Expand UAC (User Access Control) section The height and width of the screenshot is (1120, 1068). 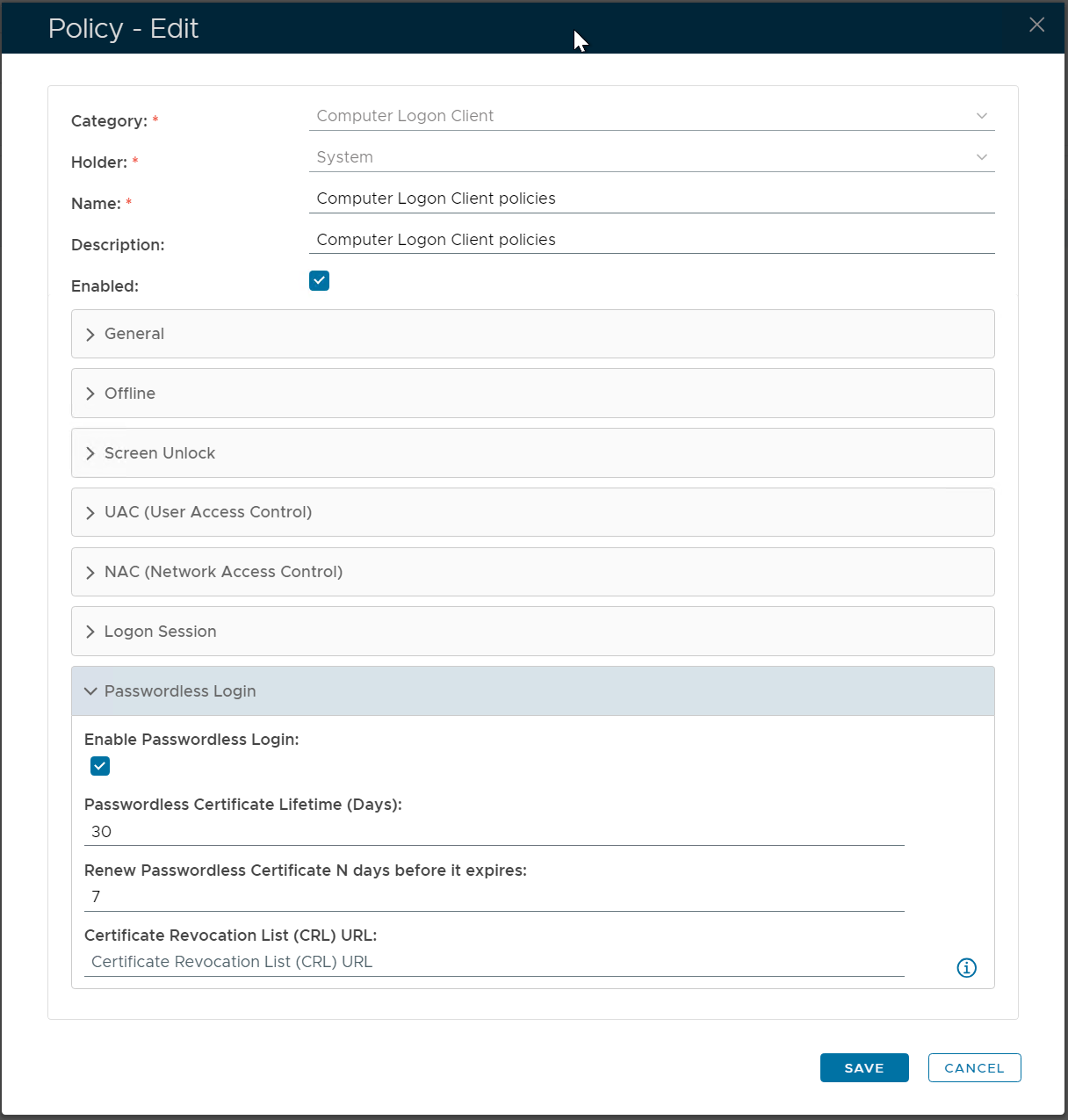point(532,512)
